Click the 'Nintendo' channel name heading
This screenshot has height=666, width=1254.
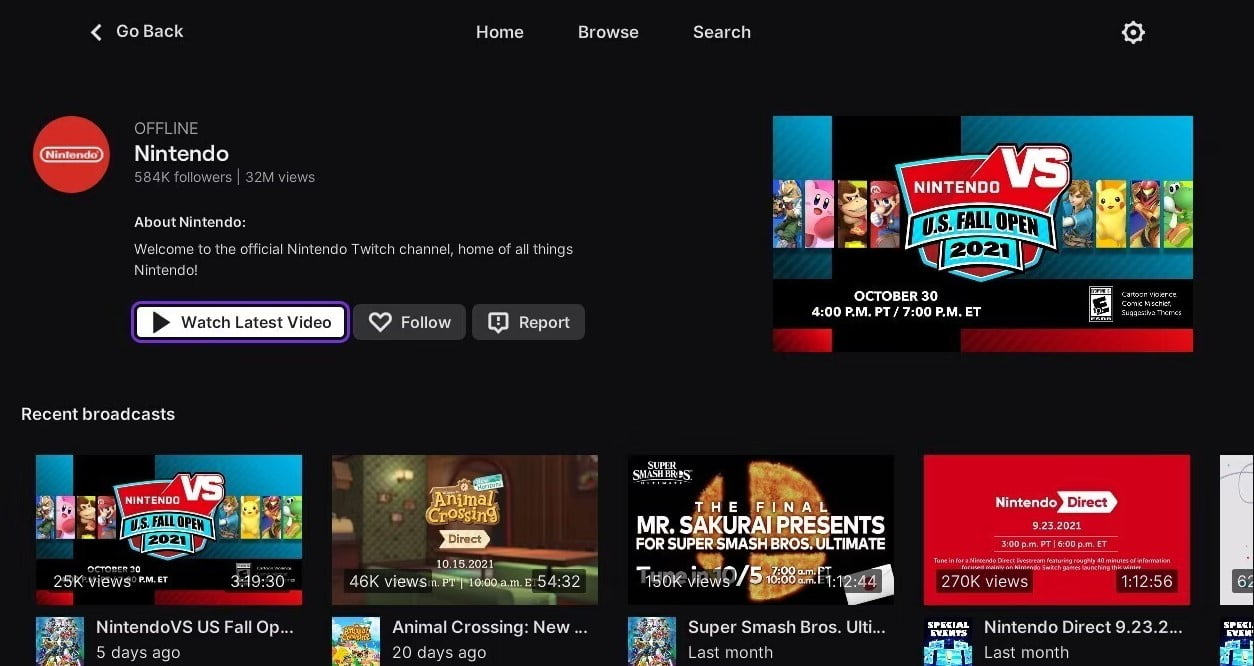click(181, 153)
